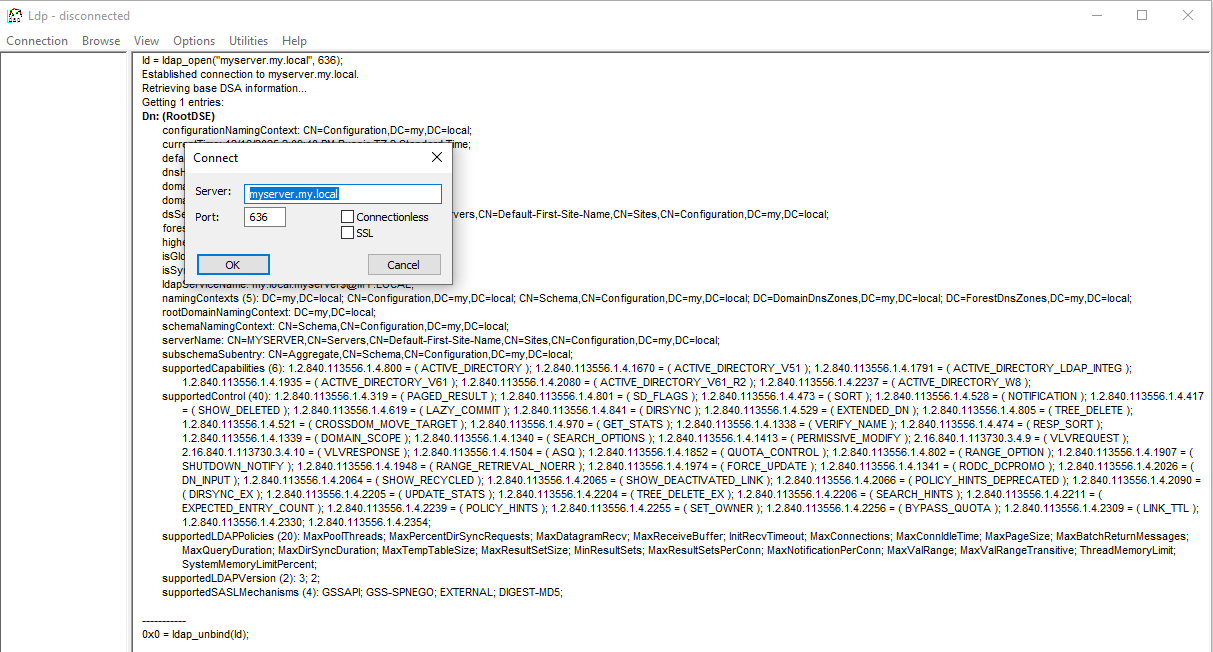Minimize the Ldp window
The image size is (1213, 652).
[1097, 15]
